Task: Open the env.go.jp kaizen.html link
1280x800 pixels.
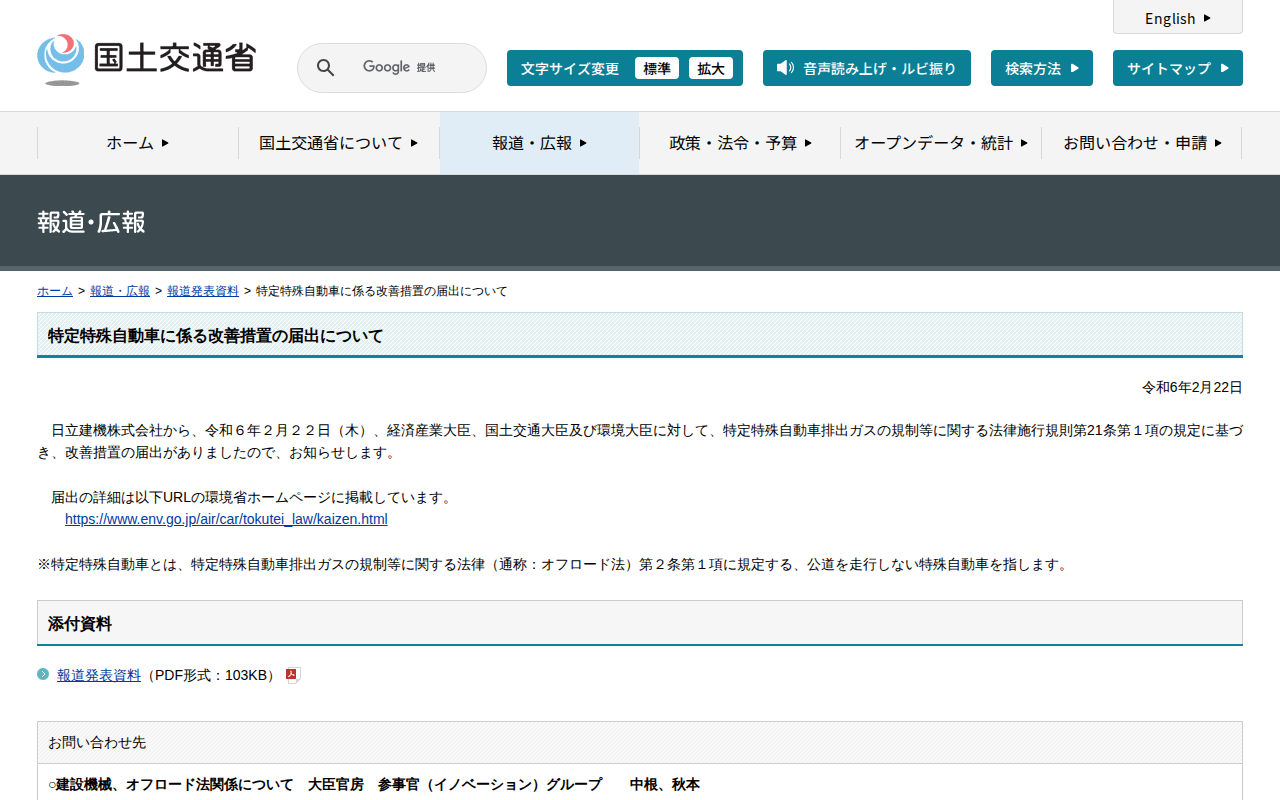Action: [226, 519]
